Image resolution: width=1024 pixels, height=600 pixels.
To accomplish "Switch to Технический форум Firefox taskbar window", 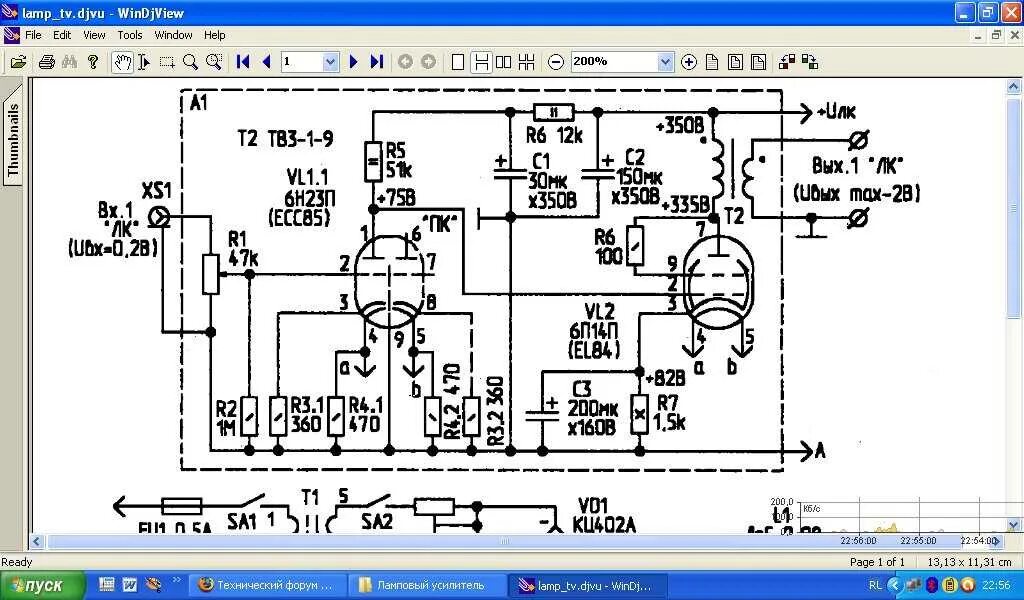I will click(266, 586).
